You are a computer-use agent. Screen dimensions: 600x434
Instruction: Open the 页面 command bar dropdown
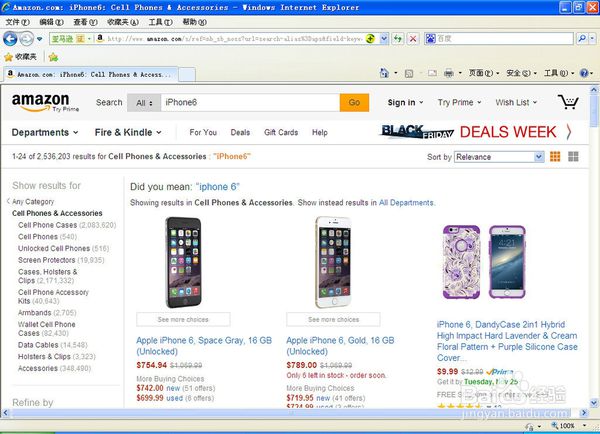click(484, 73)
